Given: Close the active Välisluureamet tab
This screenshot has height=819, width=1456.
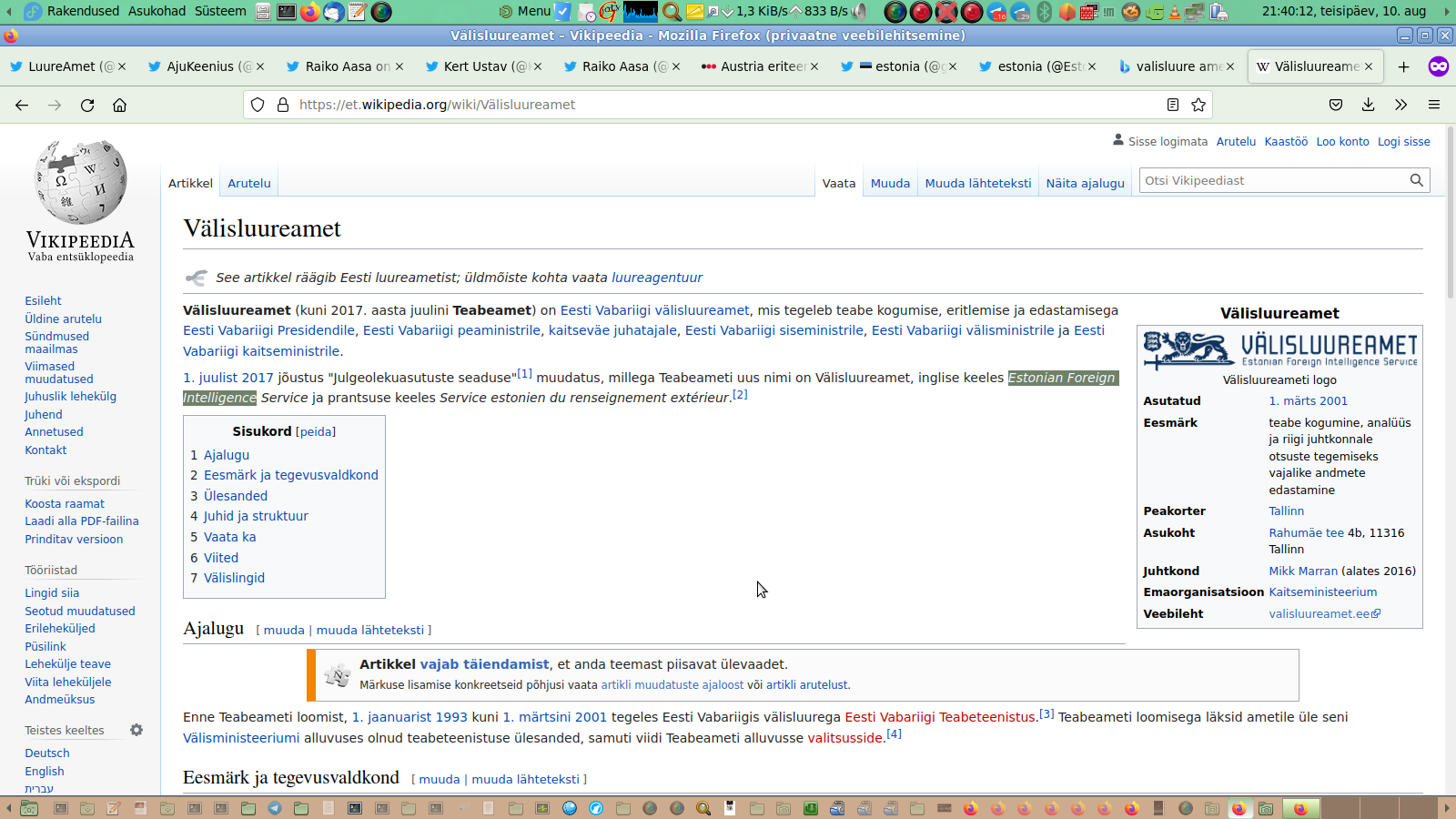Looking at the screenshot, I should click(1369, 66).
